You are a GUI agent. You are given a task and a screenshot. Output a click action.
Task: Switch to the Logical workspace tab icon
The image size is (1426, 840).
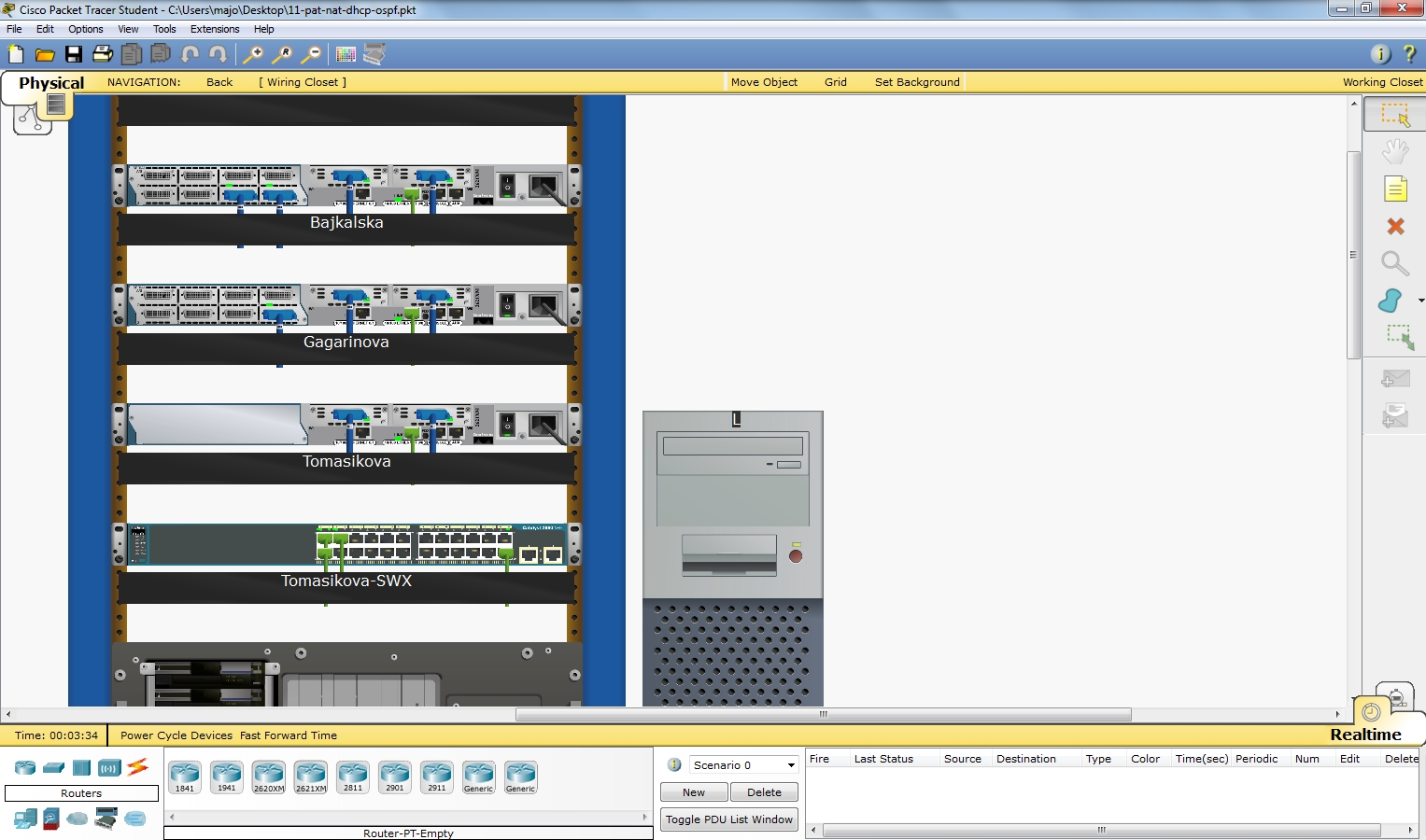[31, 119]
